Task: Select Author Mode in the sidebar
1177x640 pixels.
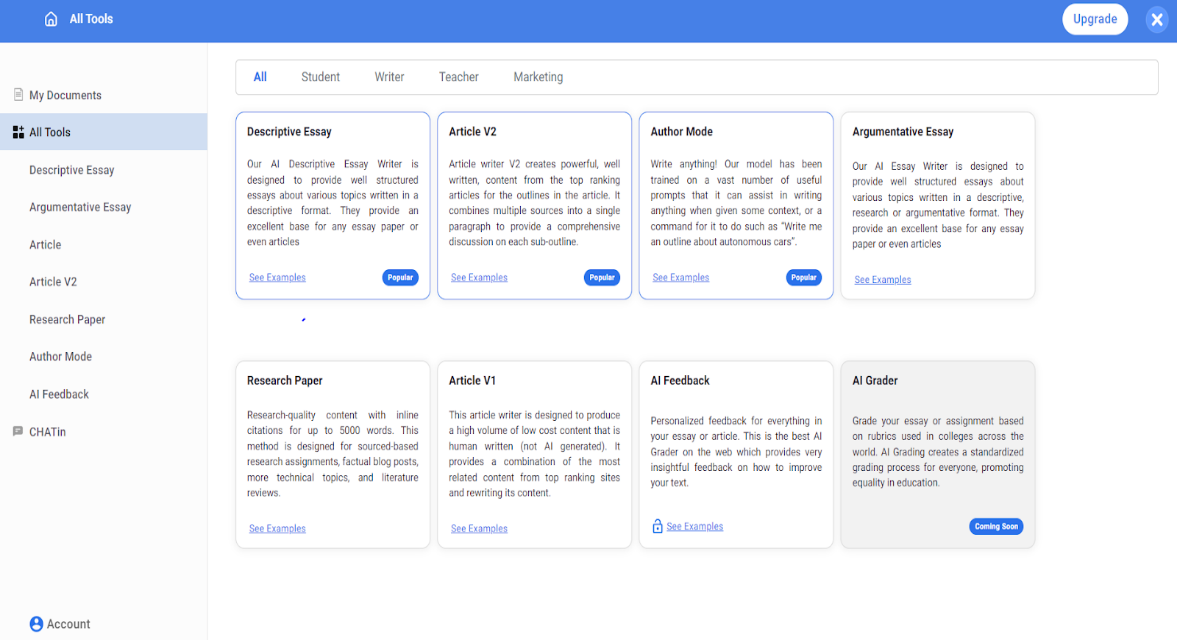Action: coord(60,356)
